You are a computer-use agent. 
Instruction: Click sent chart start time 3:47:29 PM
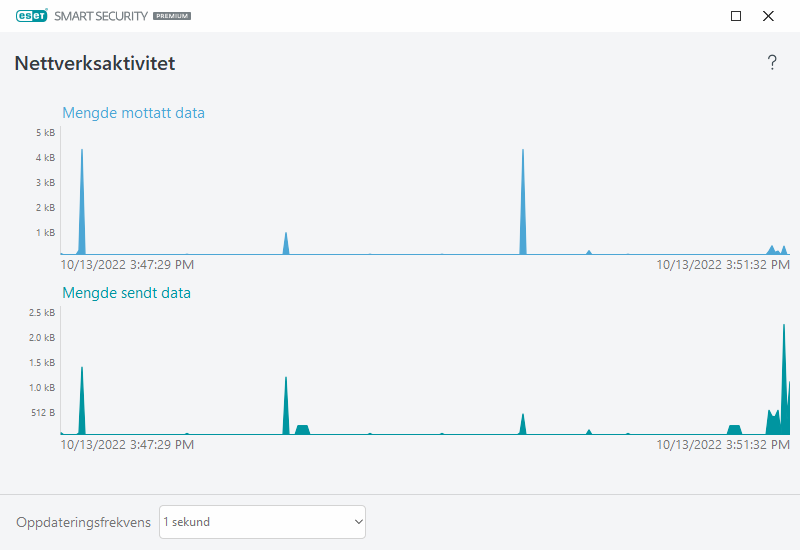tap(127, 445)
